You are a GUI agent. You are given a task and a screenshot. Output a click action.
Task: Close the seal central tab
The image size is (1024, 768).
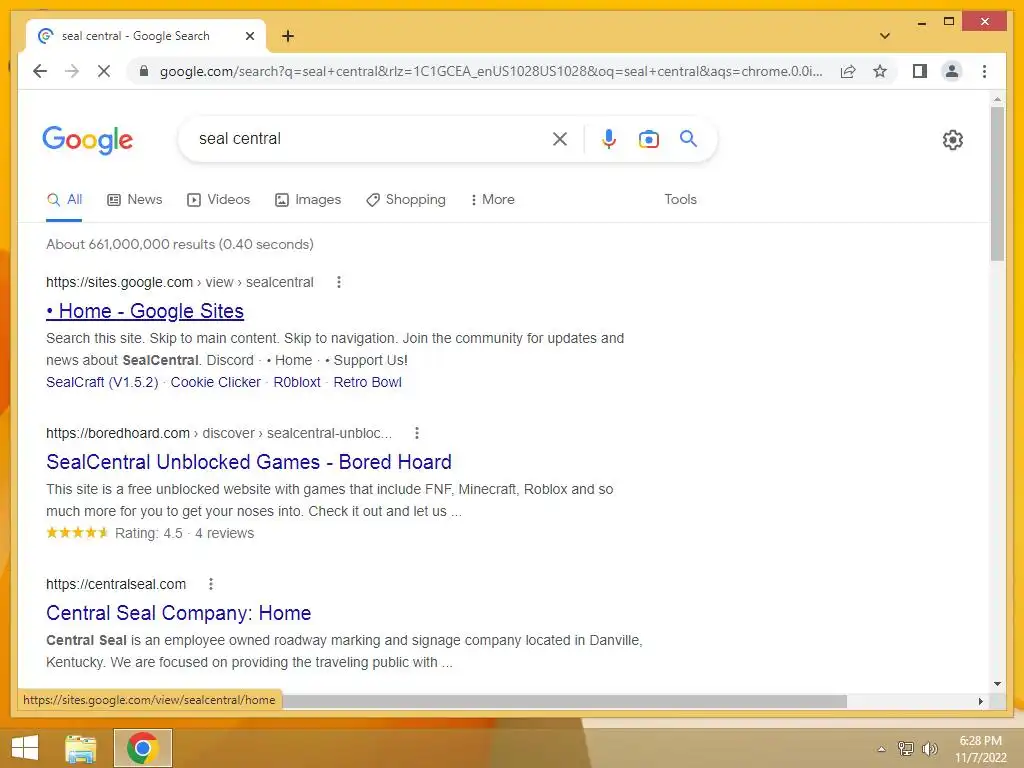249,36
